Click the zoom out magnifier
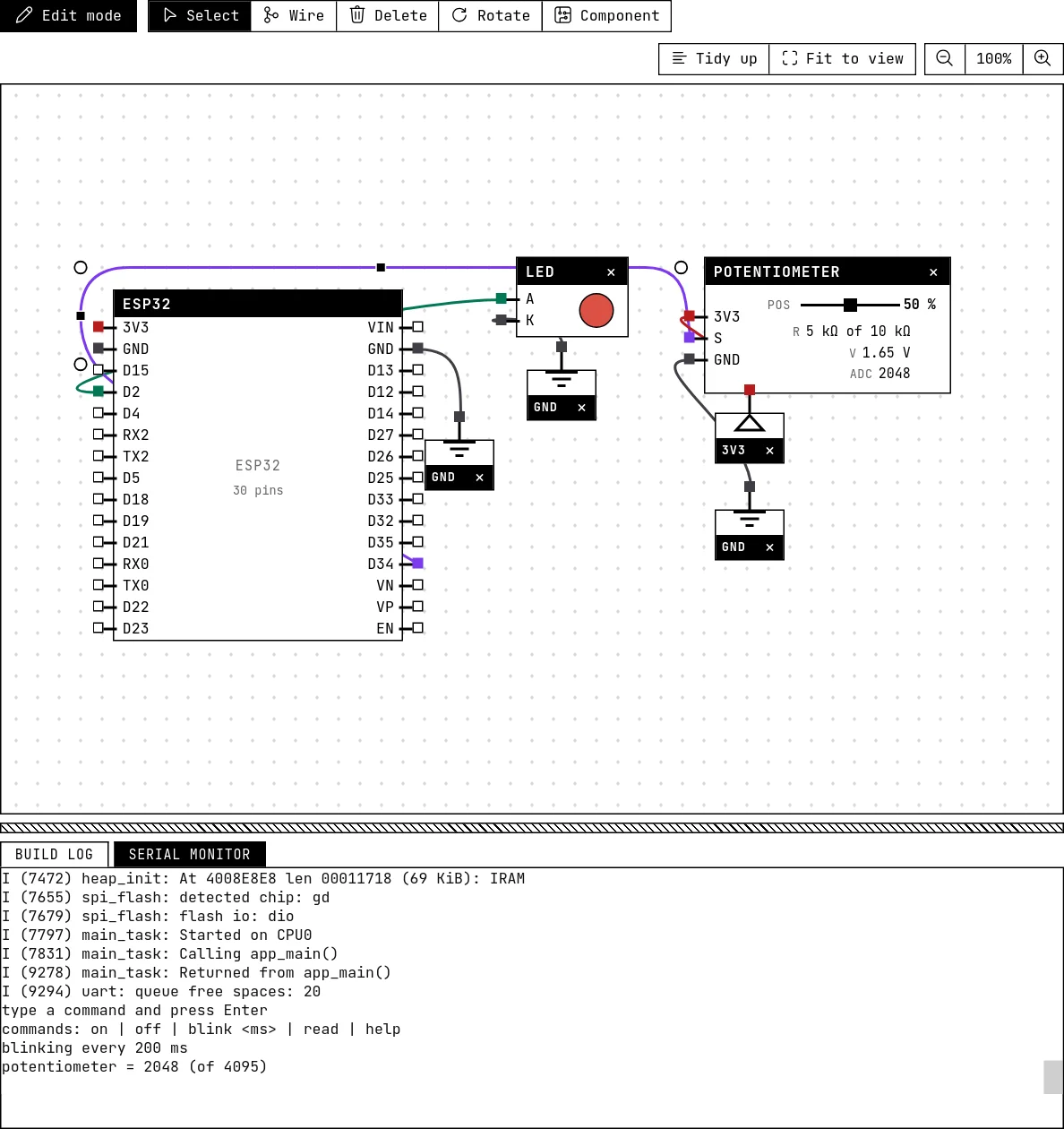 point(944,58)
